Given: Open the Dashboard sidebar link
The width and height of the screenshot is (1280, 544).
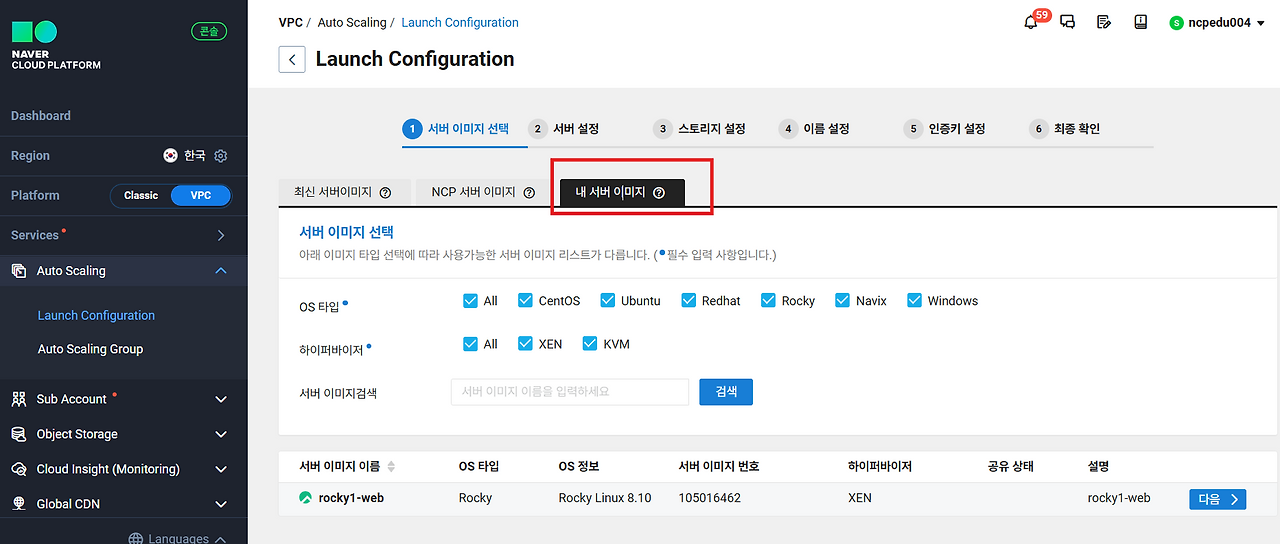Looking at the screenshot, I should [x=41, y=116].
